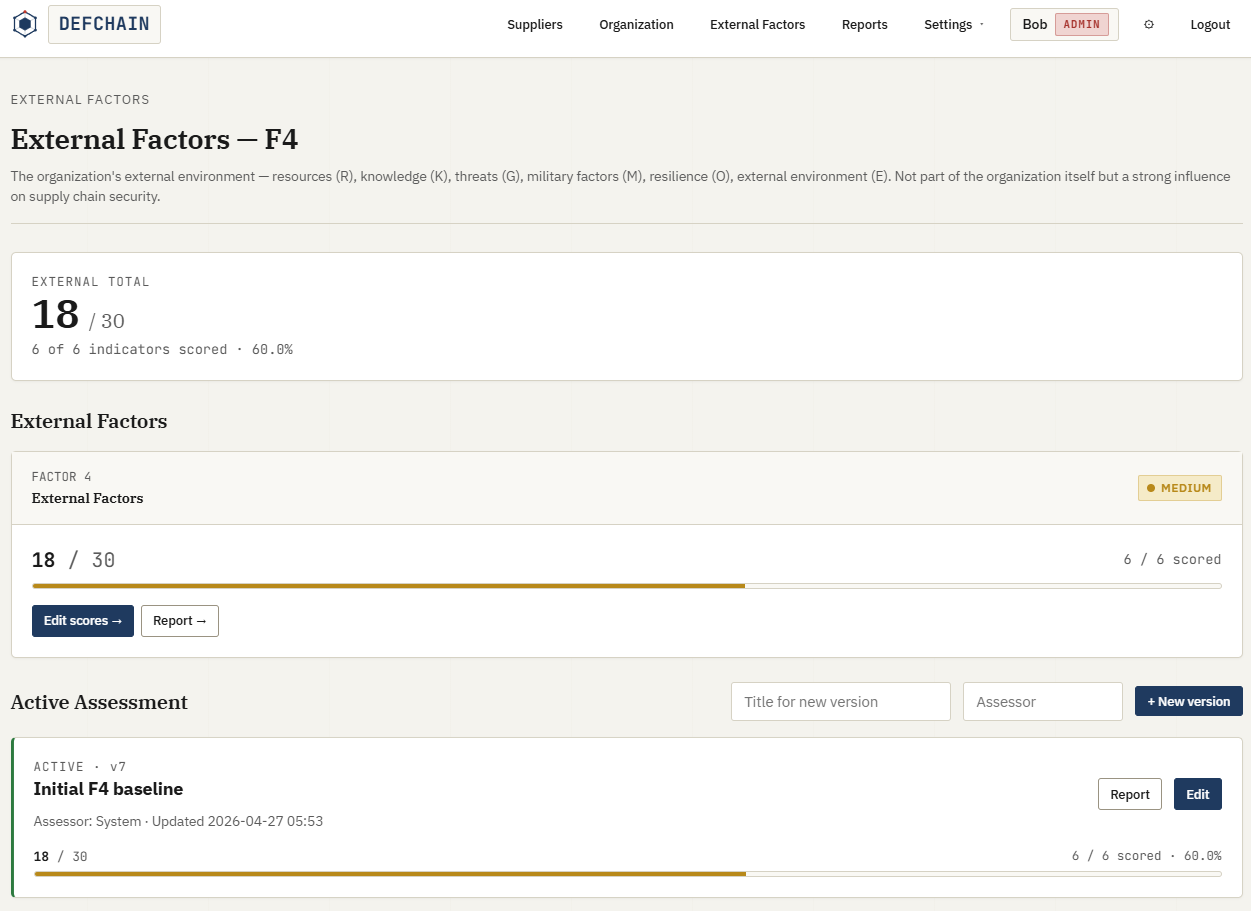This screenshot has width=1251, height=911.
Task: Open the Reports nav item
Action: tap(865, 25)
